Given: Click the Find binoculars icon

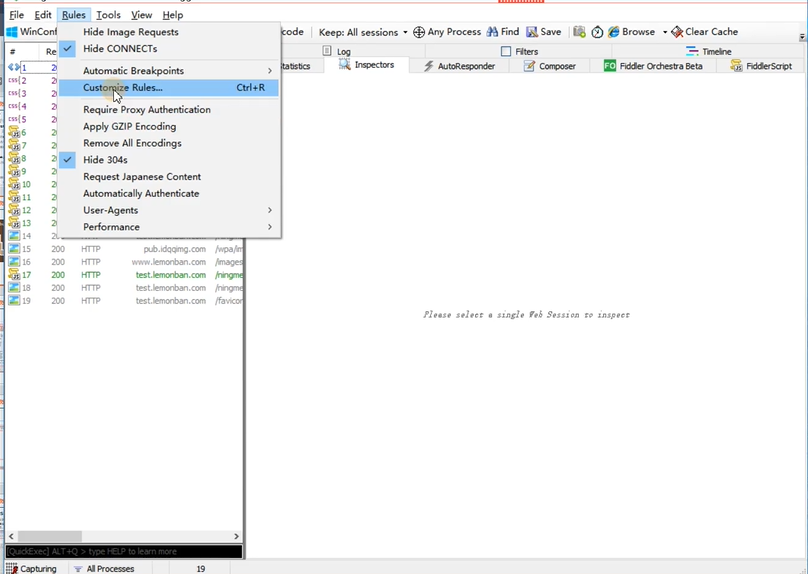Looking at the screenshot, I should [493, 32].
